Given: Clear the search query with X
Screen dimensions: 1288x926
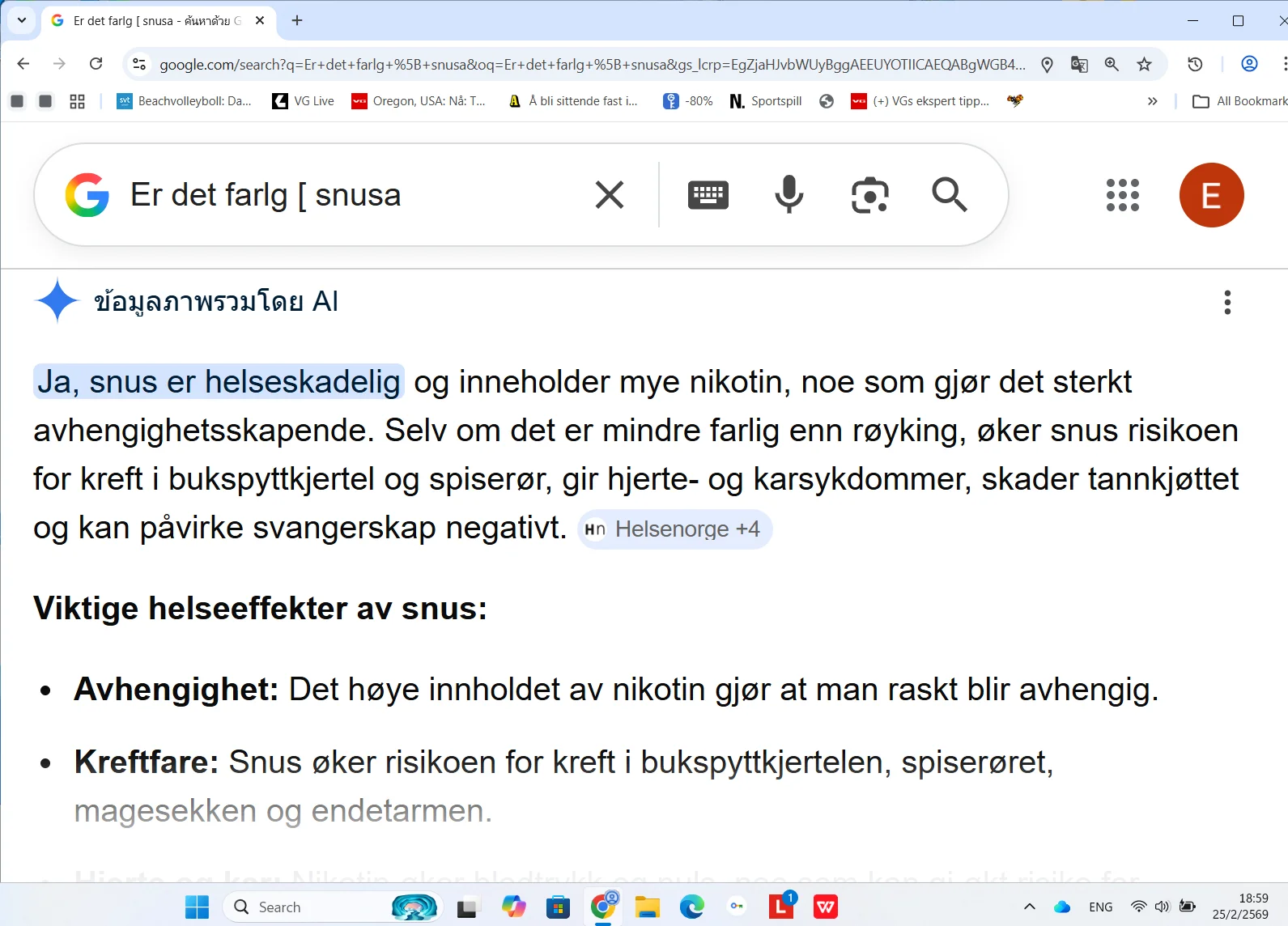Looking at the screenshot, I should (x=610, y=195).
